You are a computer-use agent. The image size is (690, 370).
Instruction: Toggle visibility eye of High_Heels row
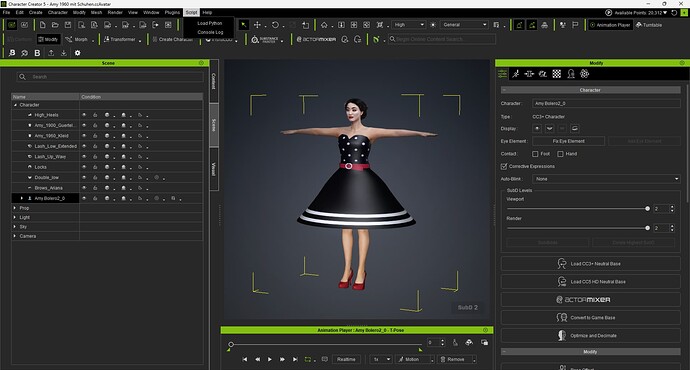tap(84, 115)
